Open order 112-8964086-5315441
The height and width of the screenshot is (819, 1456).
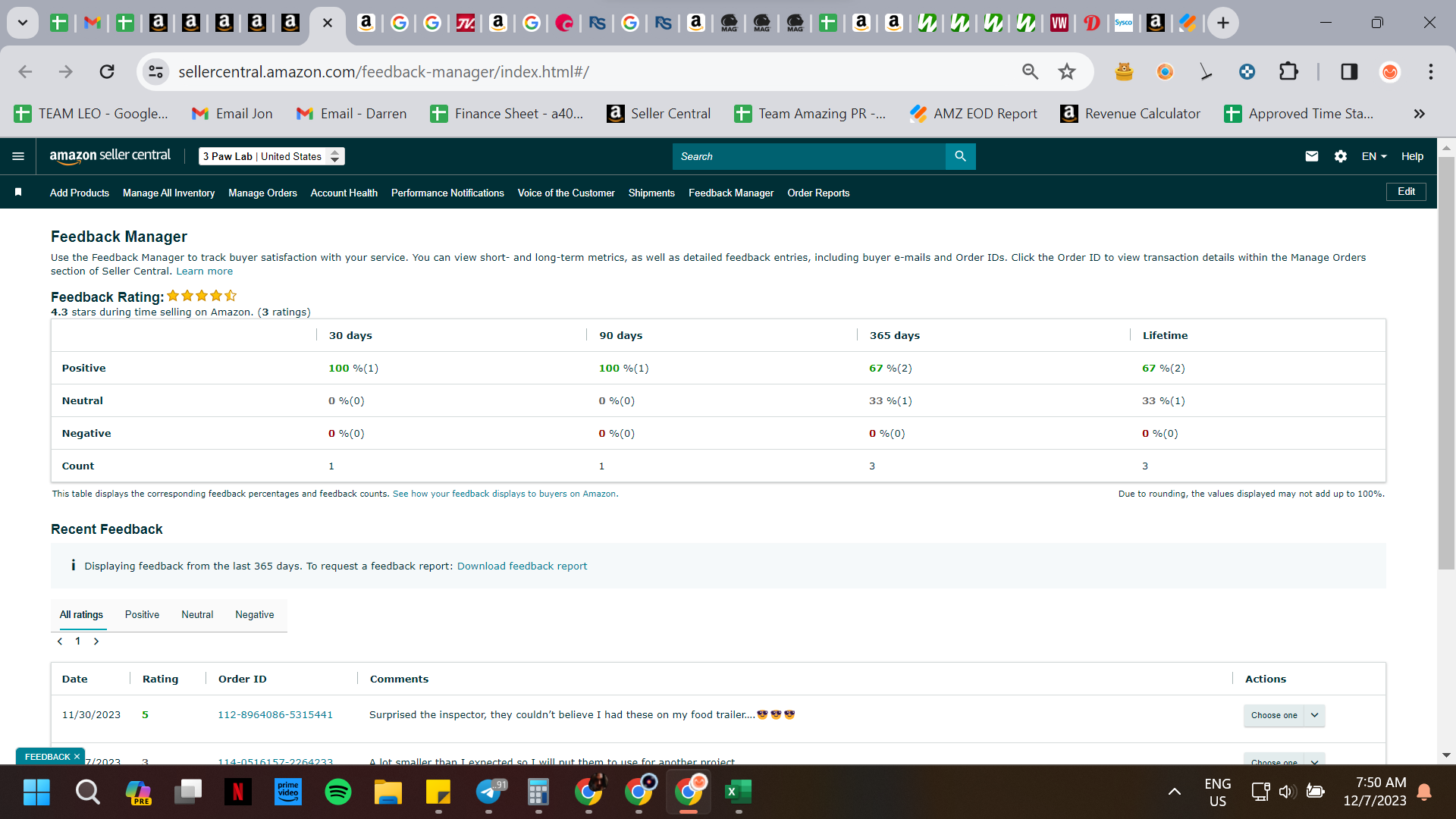[x=275, y=714]
